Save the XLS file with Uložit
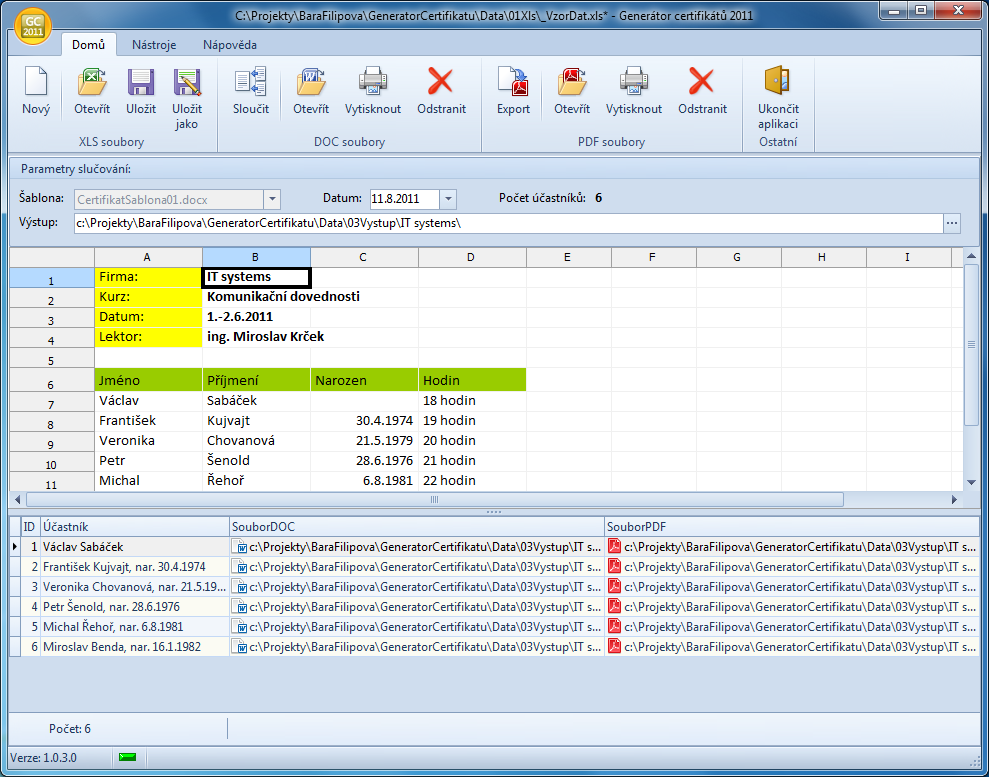 [141, 91]
